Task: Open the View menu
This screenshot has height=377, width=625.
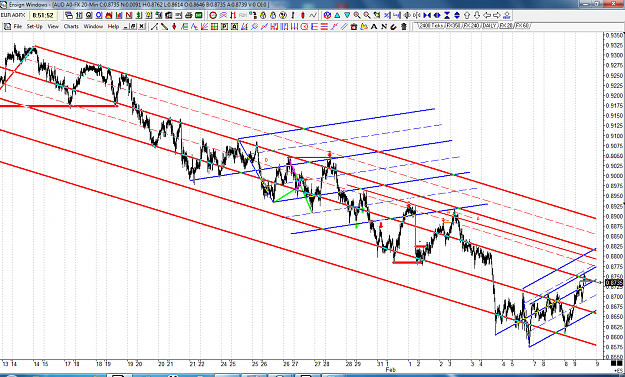Action: [x=53, y=27]
